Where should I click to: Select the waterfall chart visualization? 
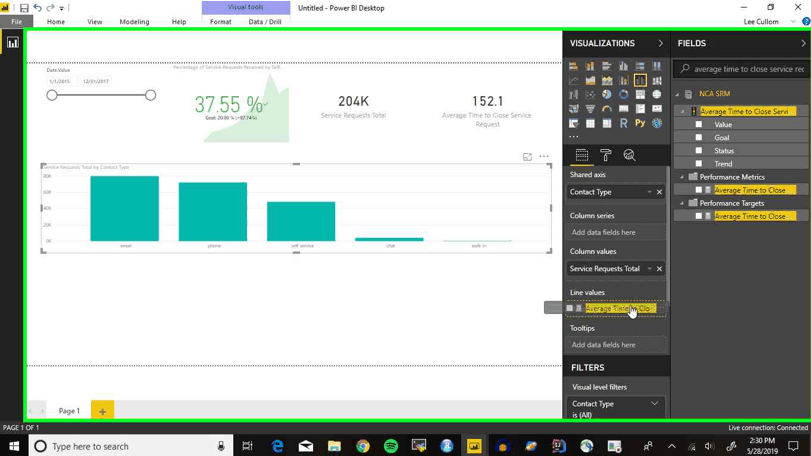click(574, 95)
